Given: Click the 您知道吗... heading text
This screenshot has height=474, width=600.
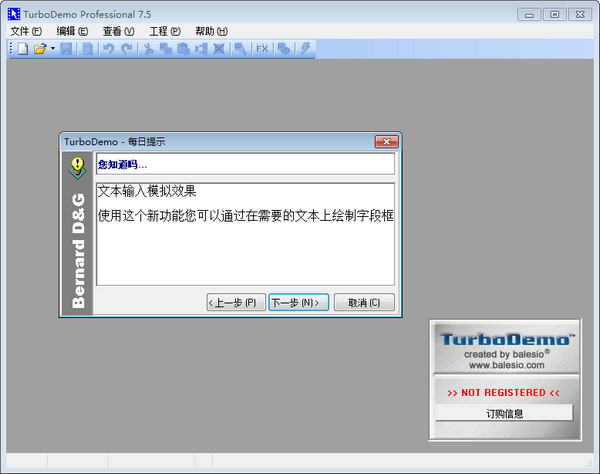Looking at the screenshot, I should point(122,165).
